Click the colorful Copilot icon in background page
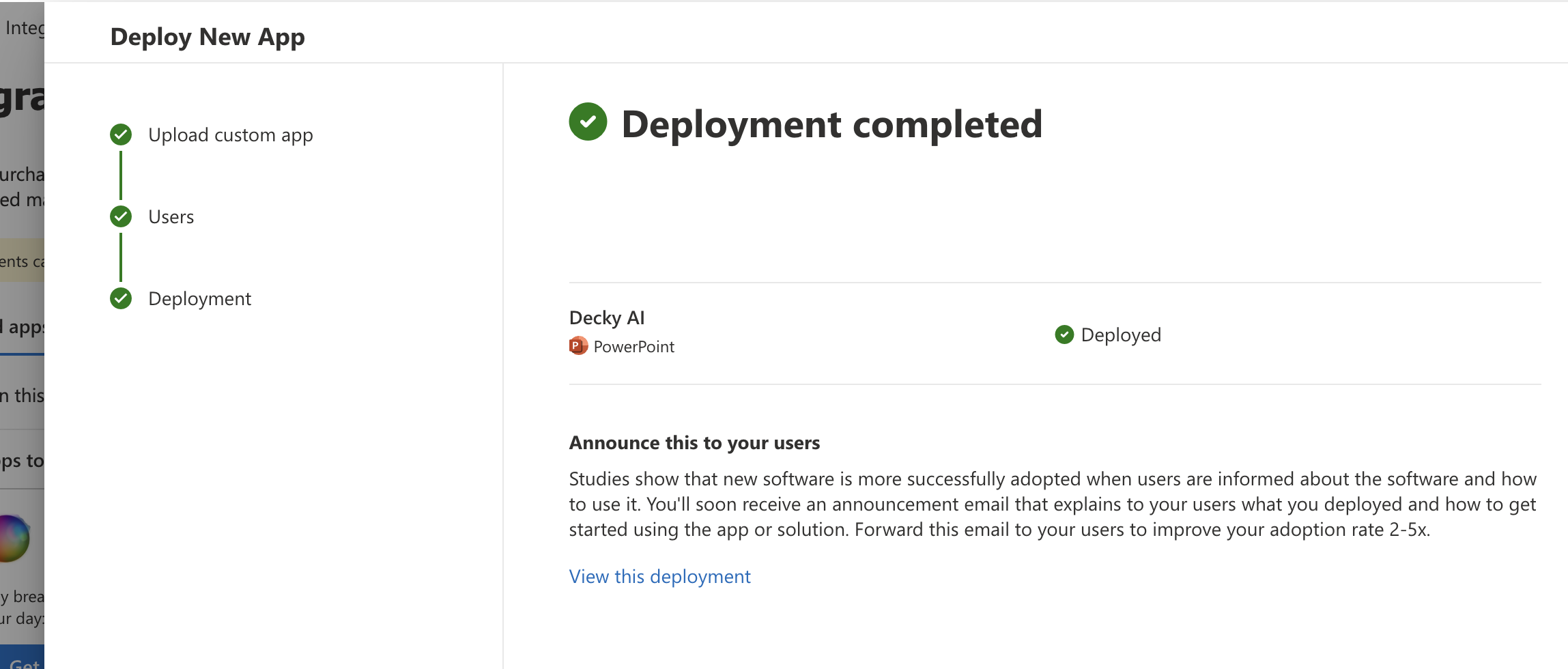1568x669 pixels. point(15,539)
